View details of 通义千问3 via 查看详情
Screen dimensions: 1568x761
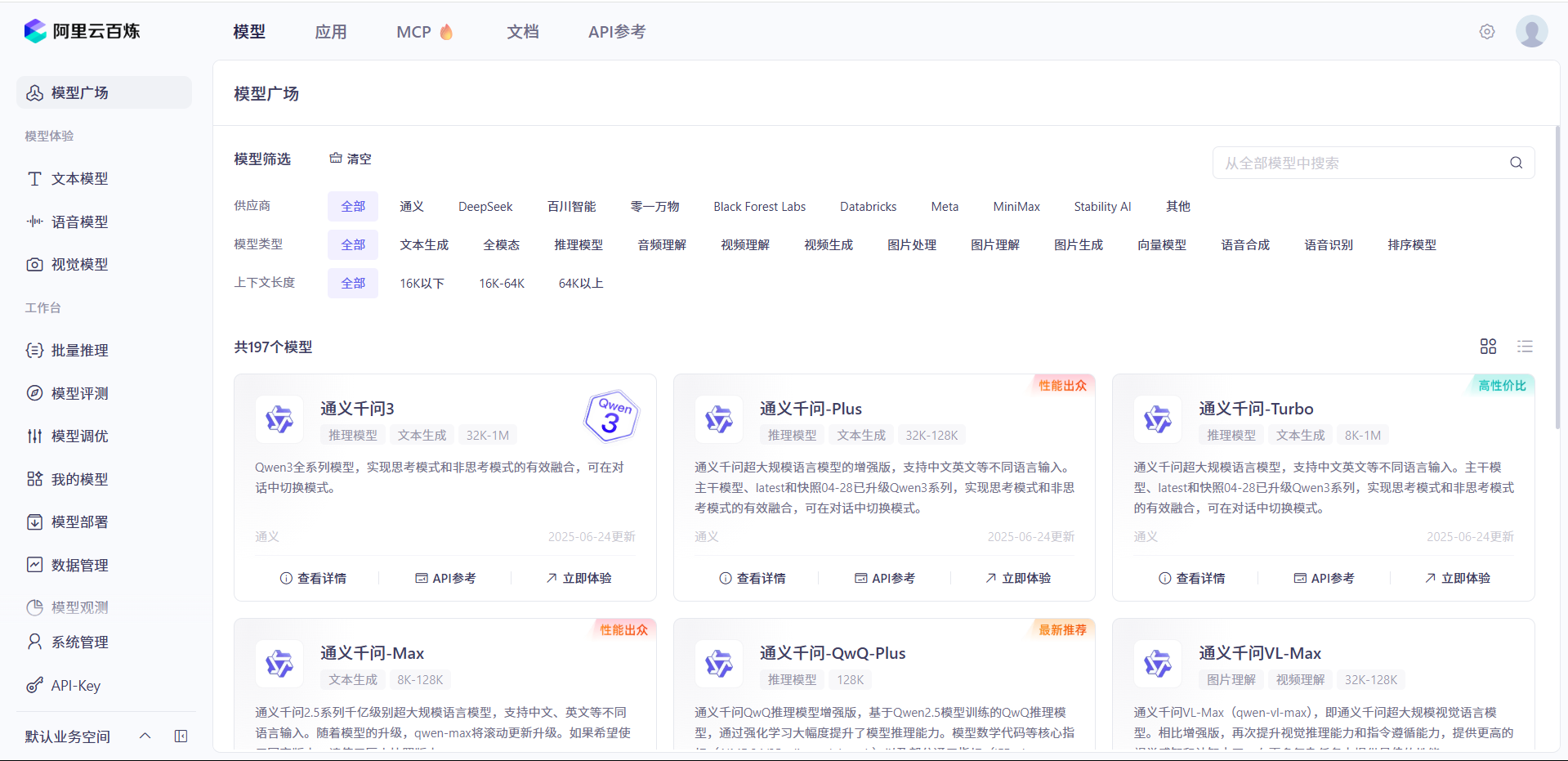[x=313, y=578]
